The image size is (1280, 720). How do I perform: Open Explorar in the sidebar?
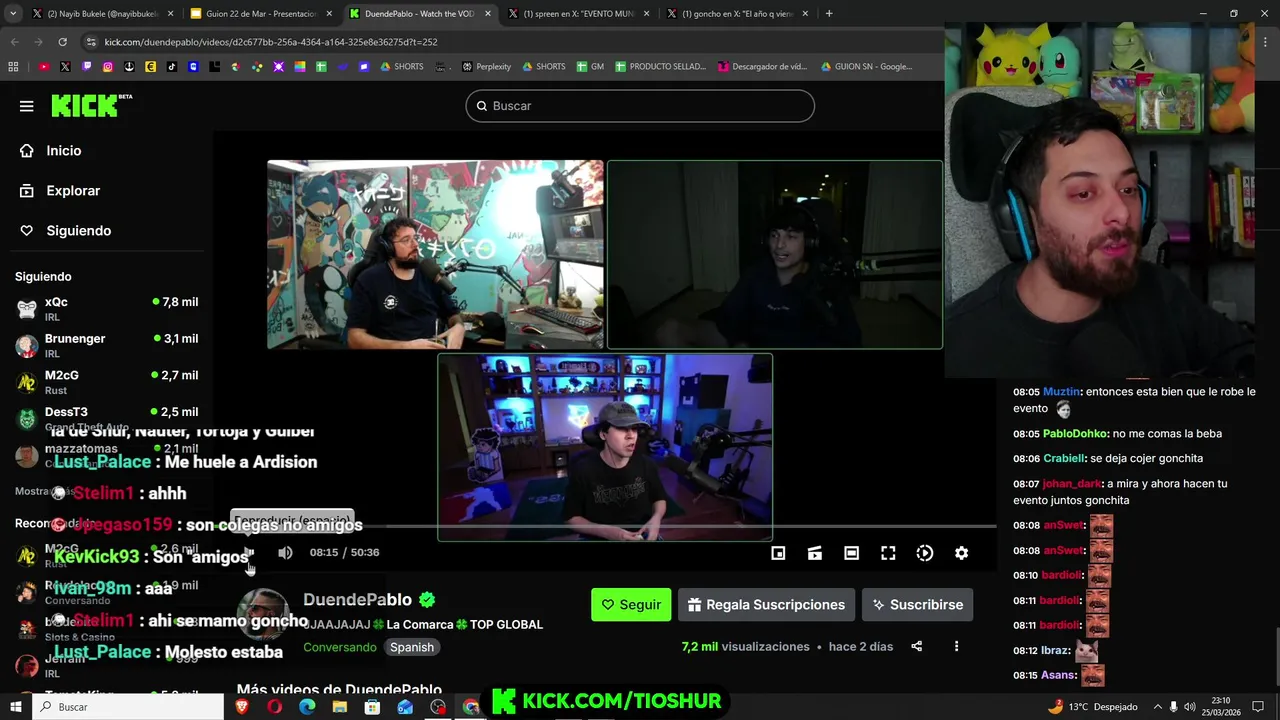(72, 190)
